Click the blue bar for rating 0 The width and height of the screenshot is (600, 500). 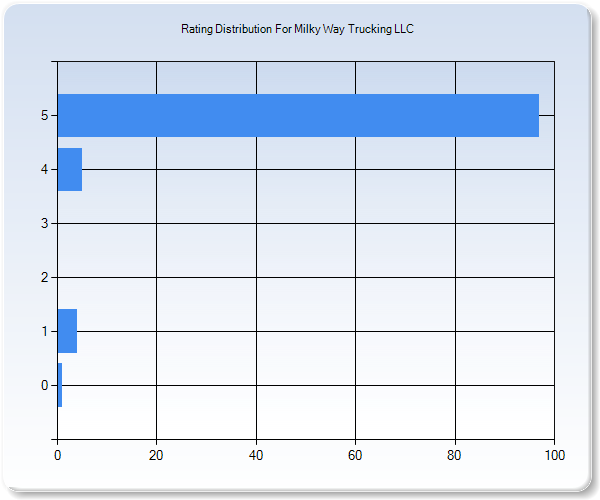60,385
